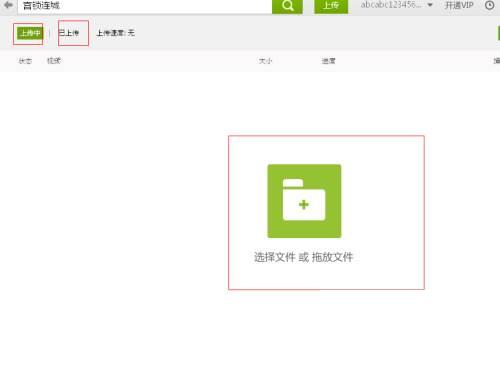Click the 选择文件 或 拖放文件 text

pyautogui.click(x=303, y=257)
